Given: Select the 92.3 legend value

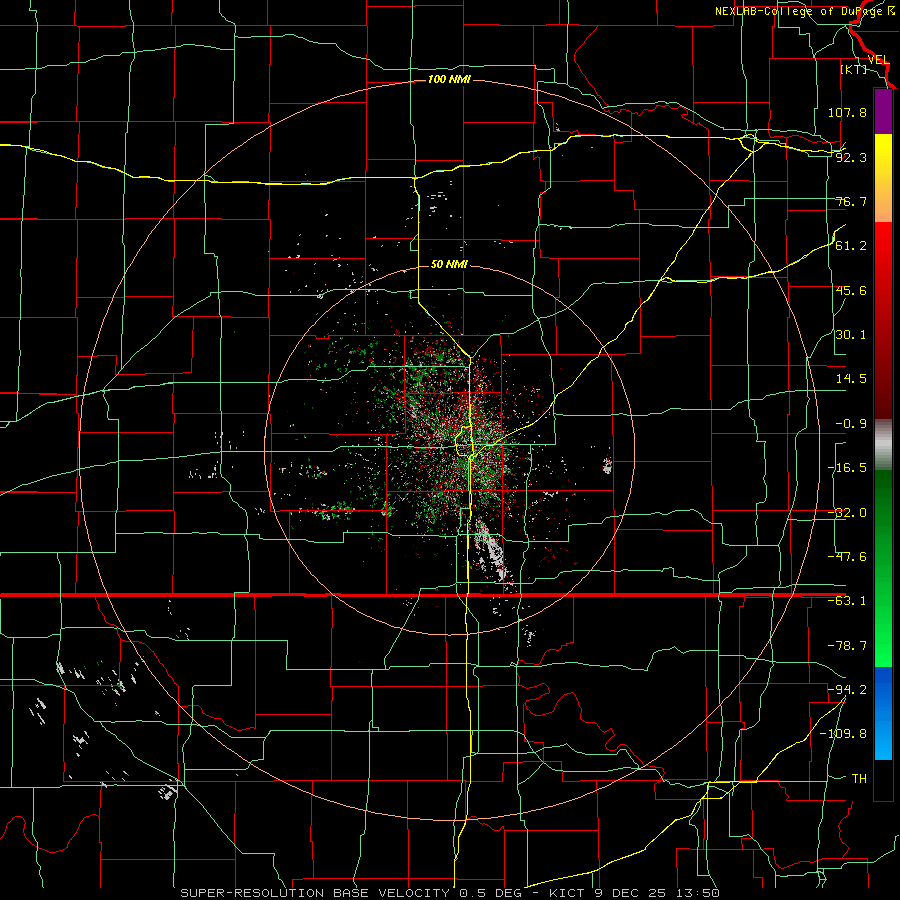Looking at the screenshot, I should click(851, 157).
